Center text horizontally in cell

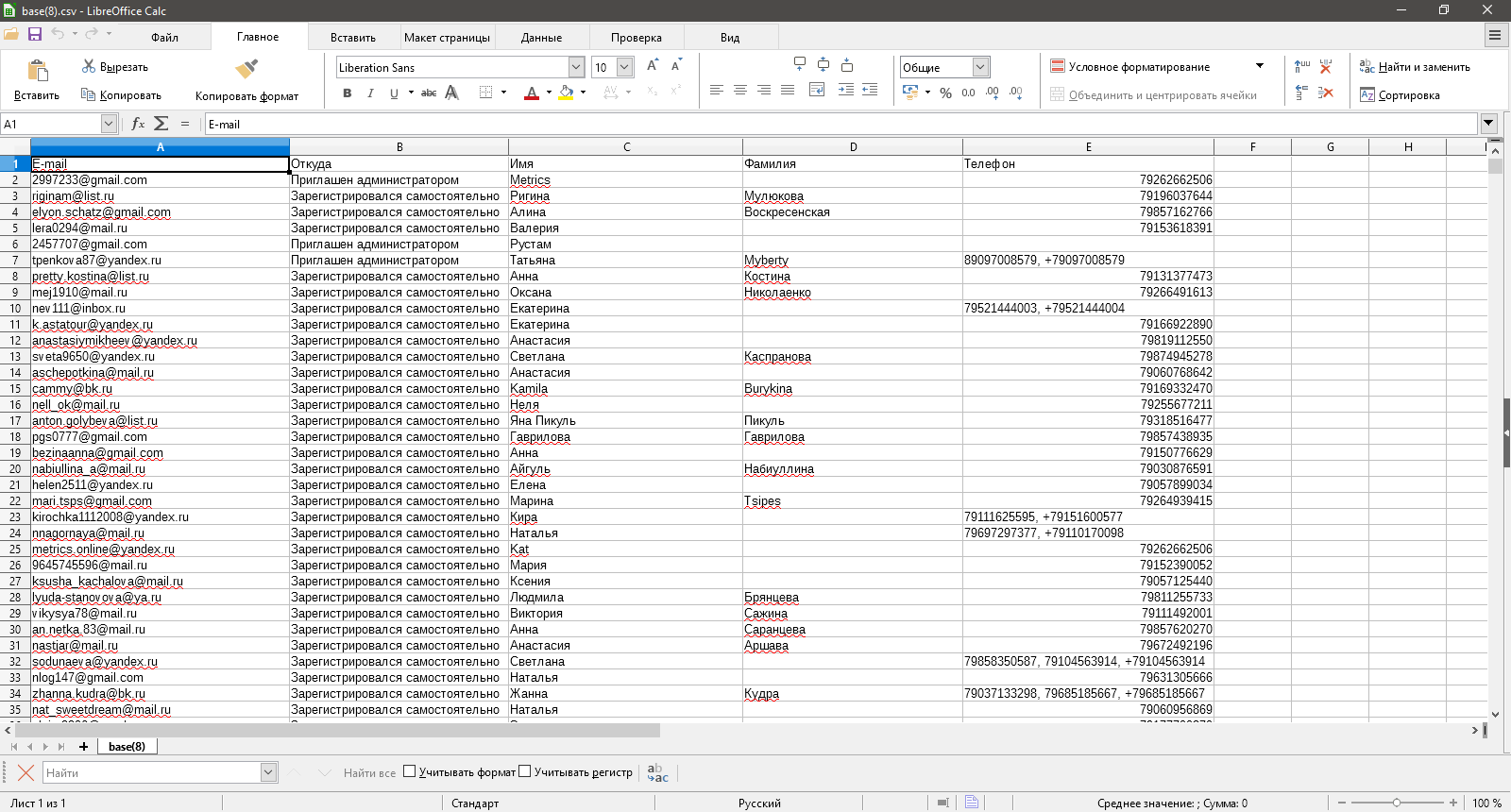point(740,90)
